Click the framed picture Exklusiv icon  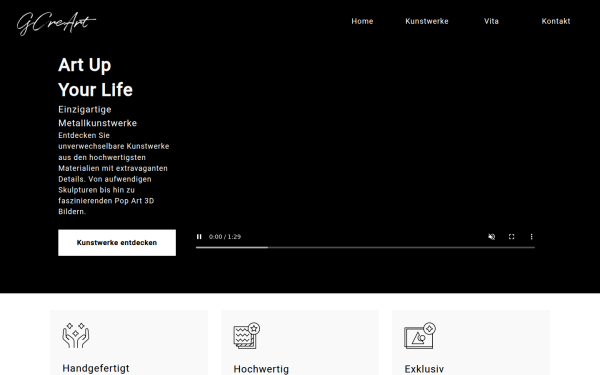coord(420,335)
